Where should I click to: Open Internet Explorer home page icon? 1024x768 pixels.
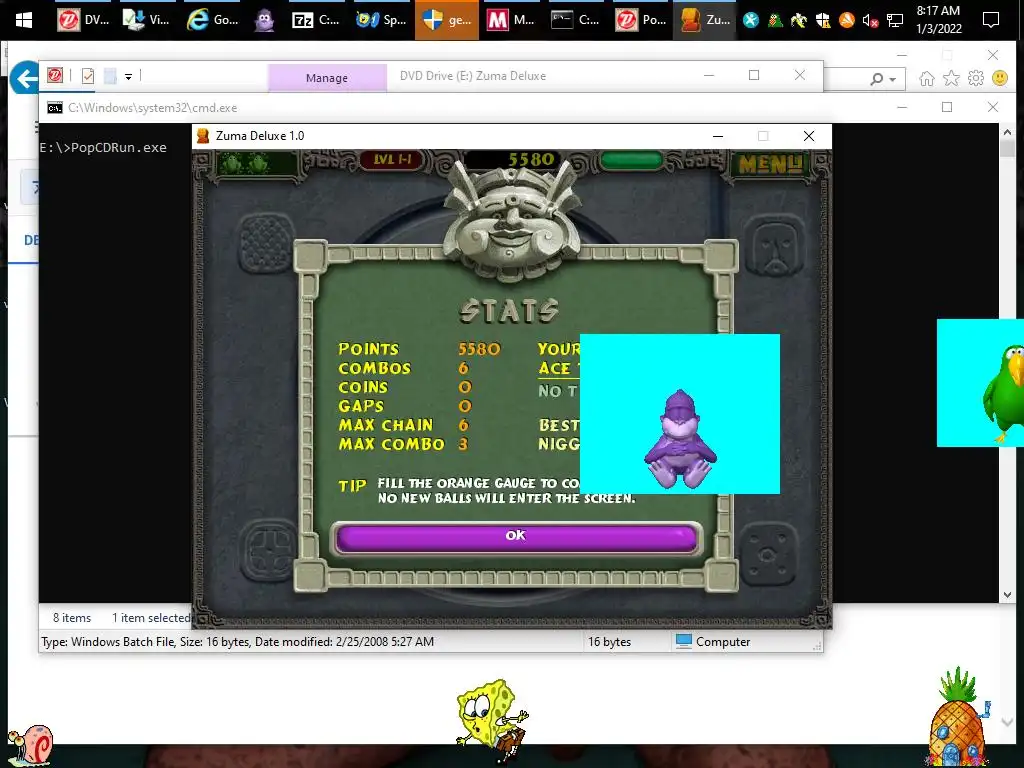pyautogui.click(x=926, y=79)
